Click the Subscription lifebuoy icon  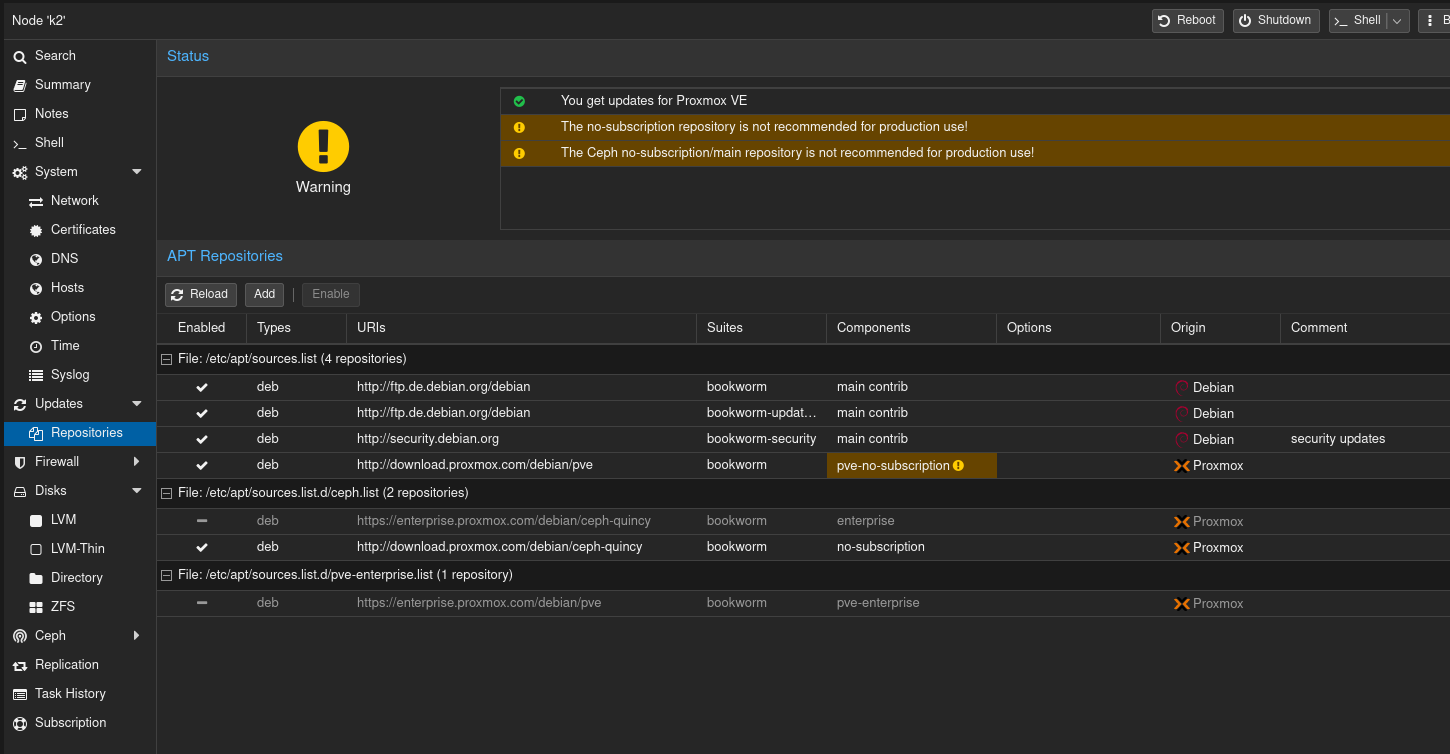click(x=20, y=723)
